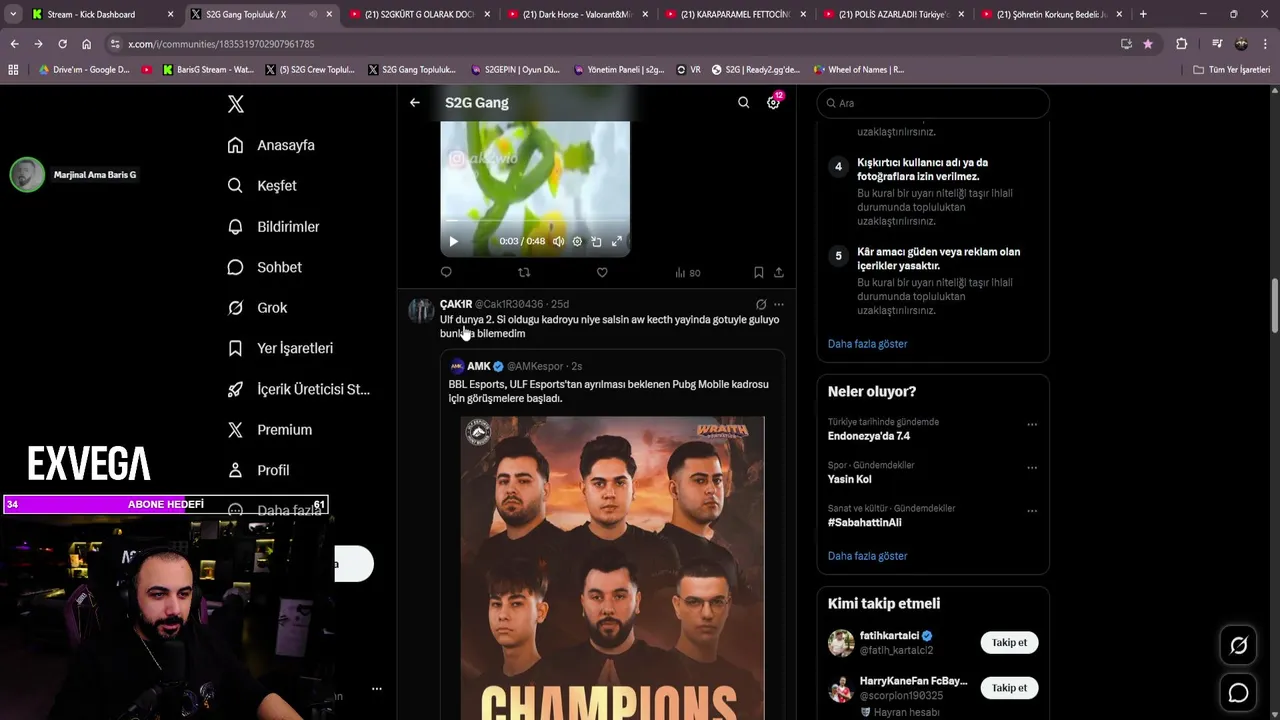This screenshot has height=720, width=1280.
Task: Open Wheel of Names bookmark
Action: point(860,70)
